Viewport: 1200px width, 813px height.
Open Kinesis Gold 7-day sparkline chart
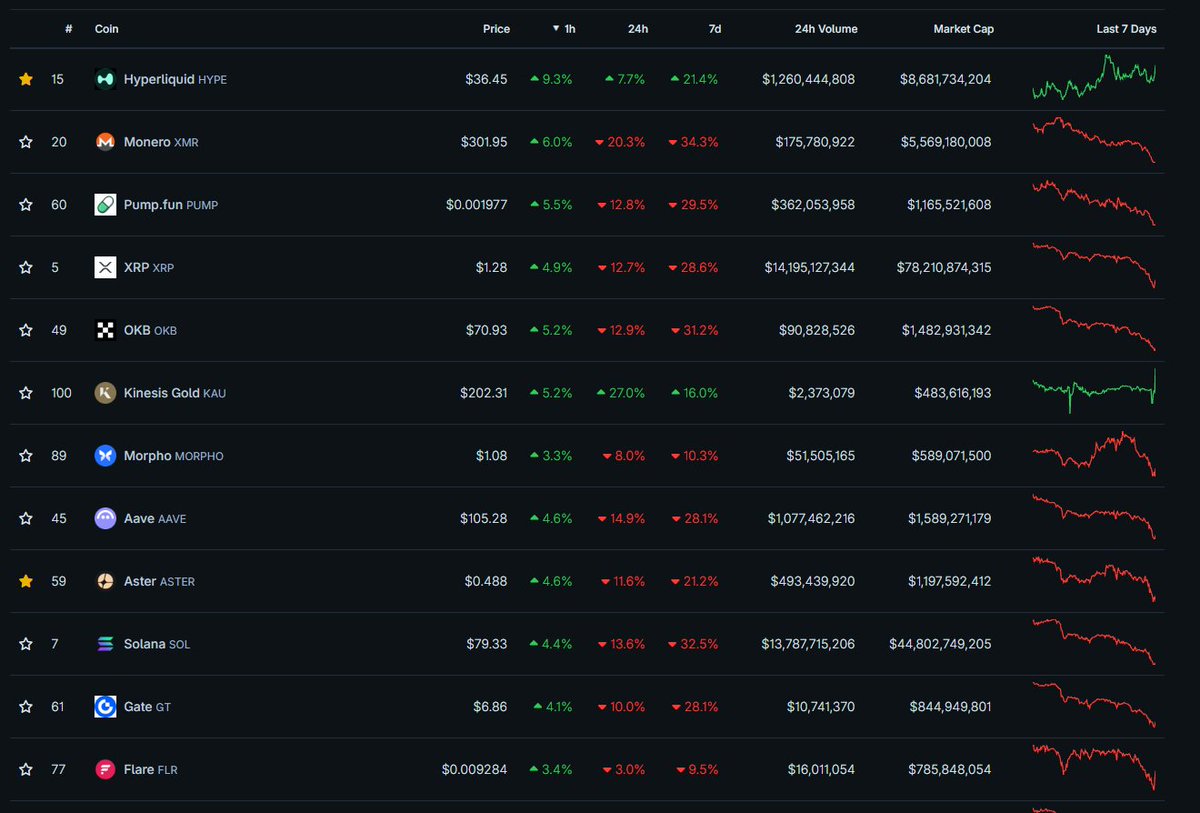click(1094, 390)
